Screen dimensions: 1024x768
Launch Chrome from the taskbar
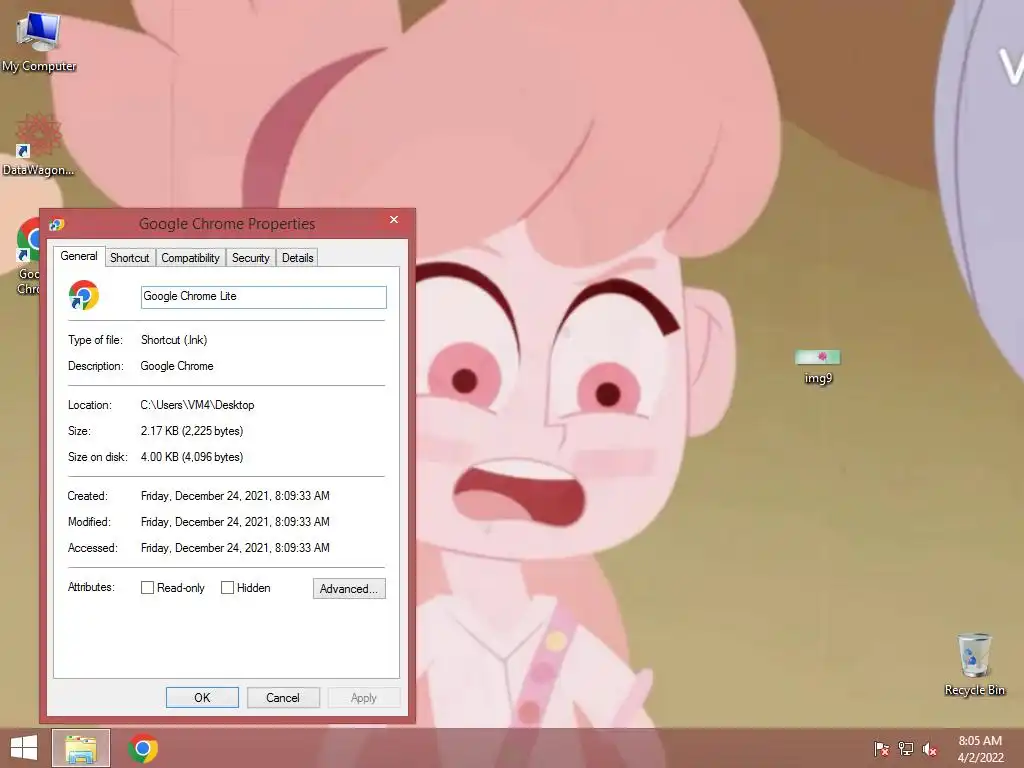(x=143, y=748)
